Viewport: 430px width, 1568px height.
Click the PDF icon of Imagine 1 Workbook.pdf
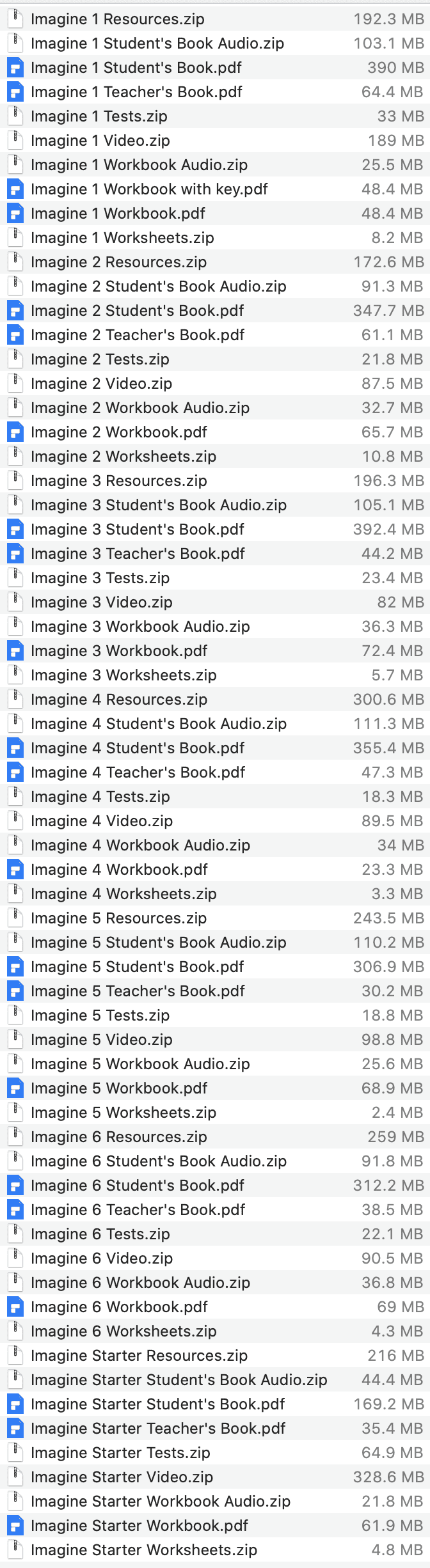tap(15, 214)
